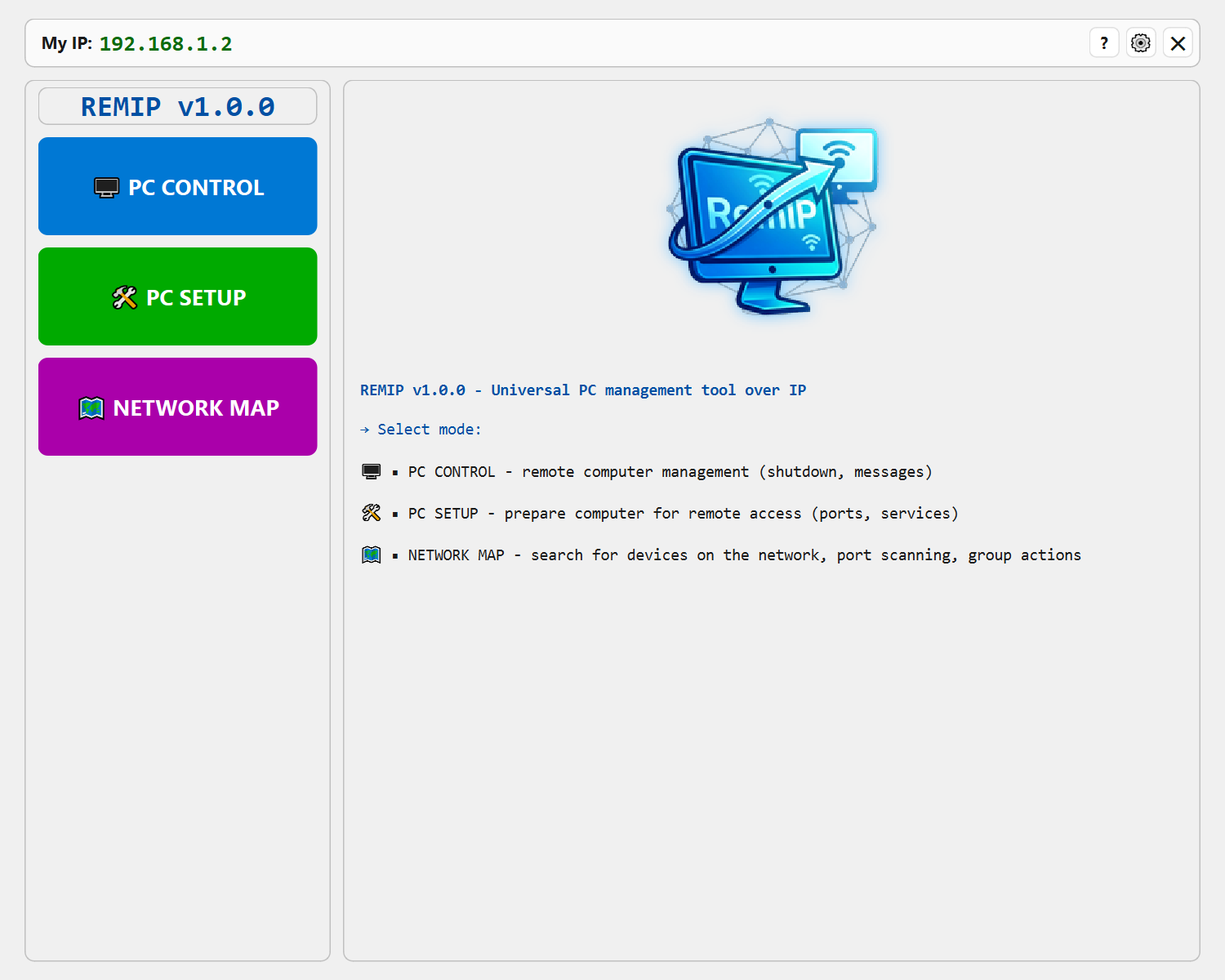Click the REMIP version heading in description panel
1225x980 pixels.
point(582,390)
